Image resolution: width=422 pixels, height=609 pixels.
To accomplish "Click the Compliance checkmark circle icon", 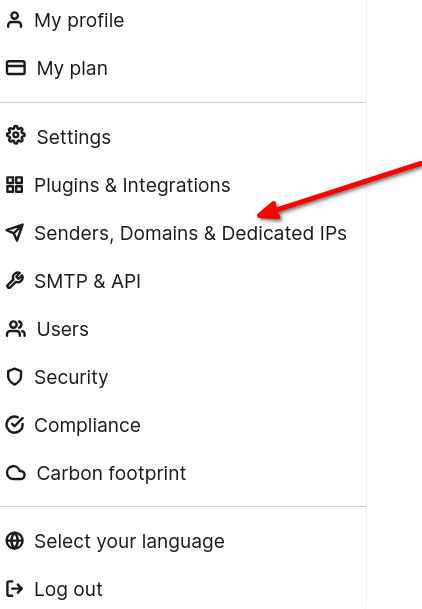I will (x=15, y=425).
